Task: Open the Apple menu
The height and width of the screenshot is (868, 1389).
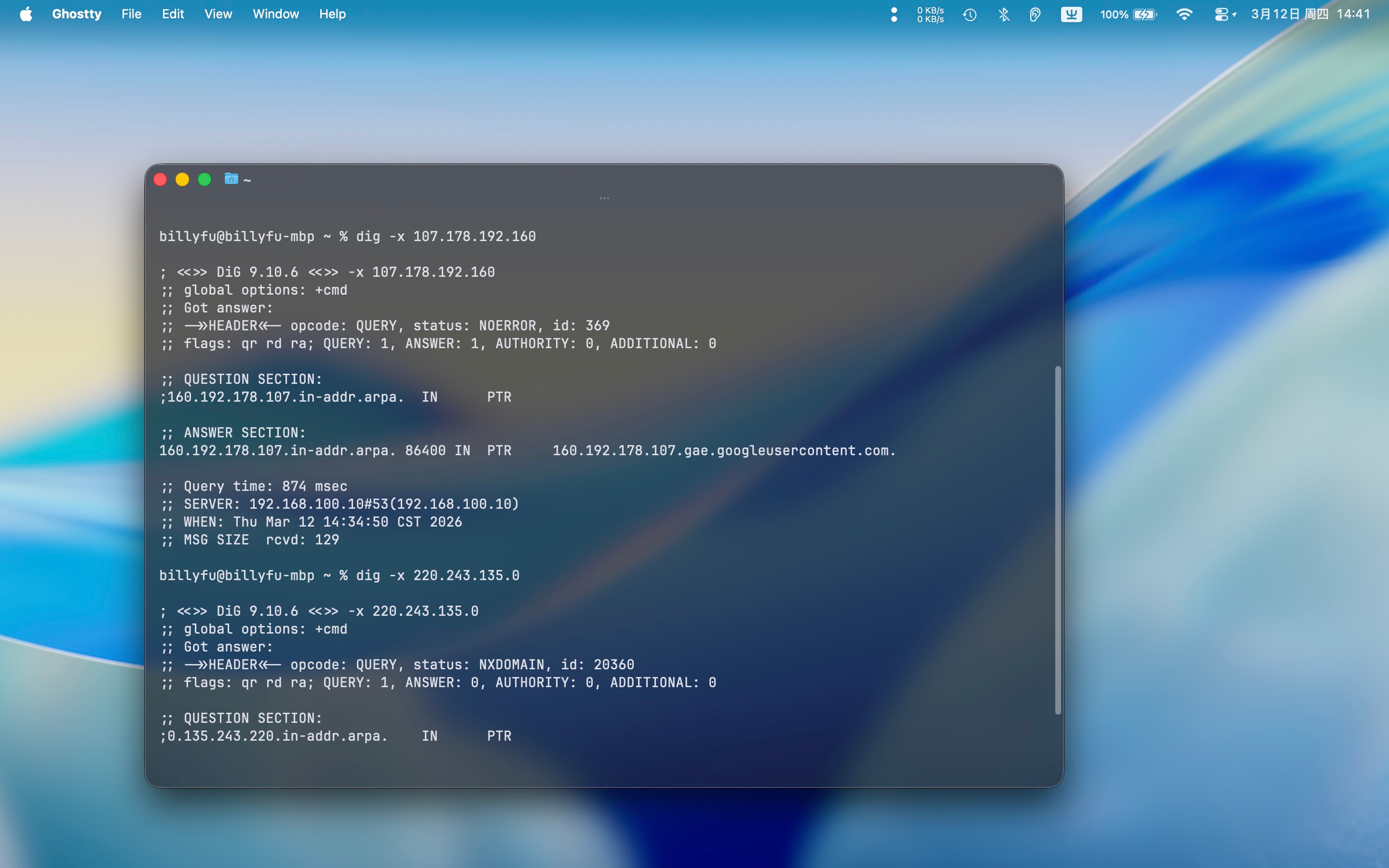Action: point(26,14)
